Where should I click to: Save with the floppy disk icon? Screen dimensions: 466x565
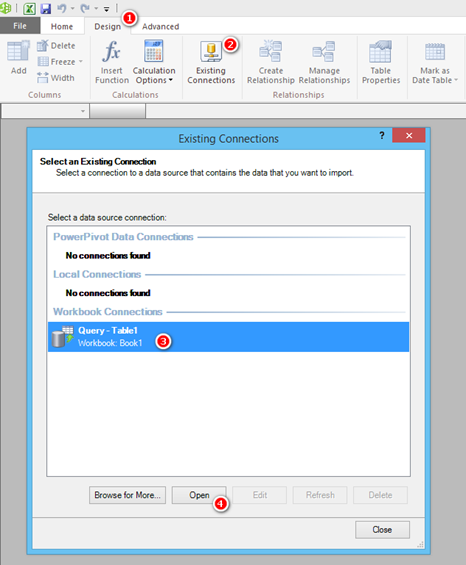click(x=46, y=8)
